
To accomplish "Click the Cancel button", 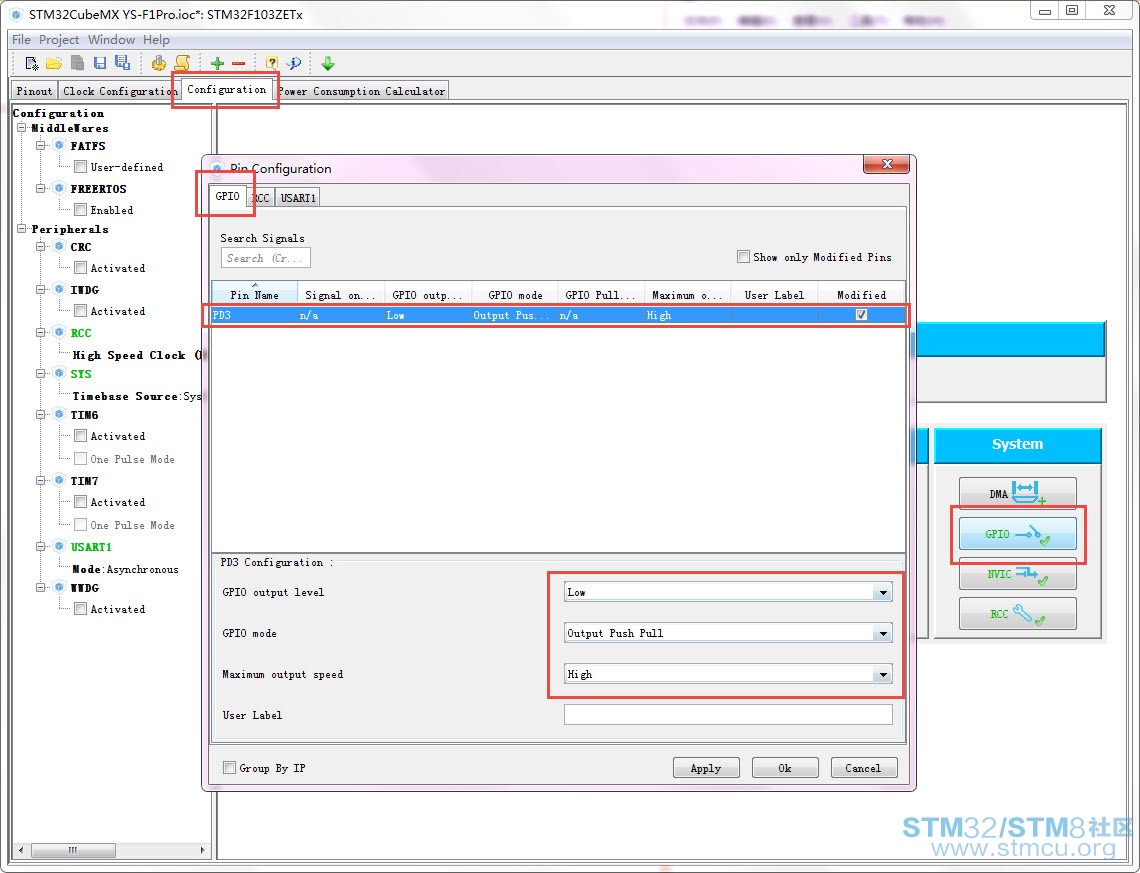I will [864, 768].
